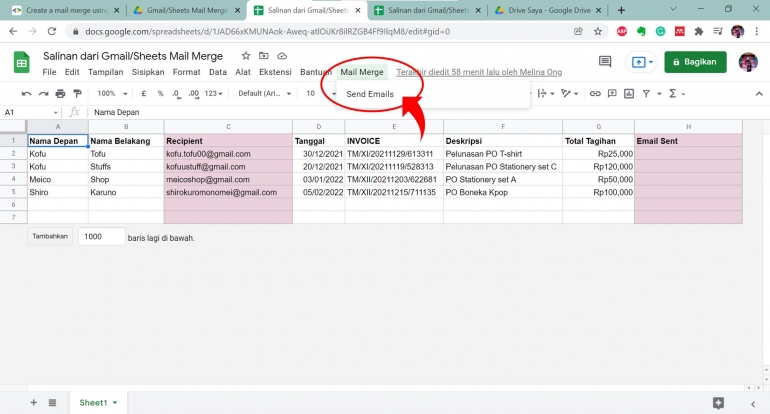Open the Sisipkan menu
The height and width of the screenshot is (414, 770).
point(148,72)
